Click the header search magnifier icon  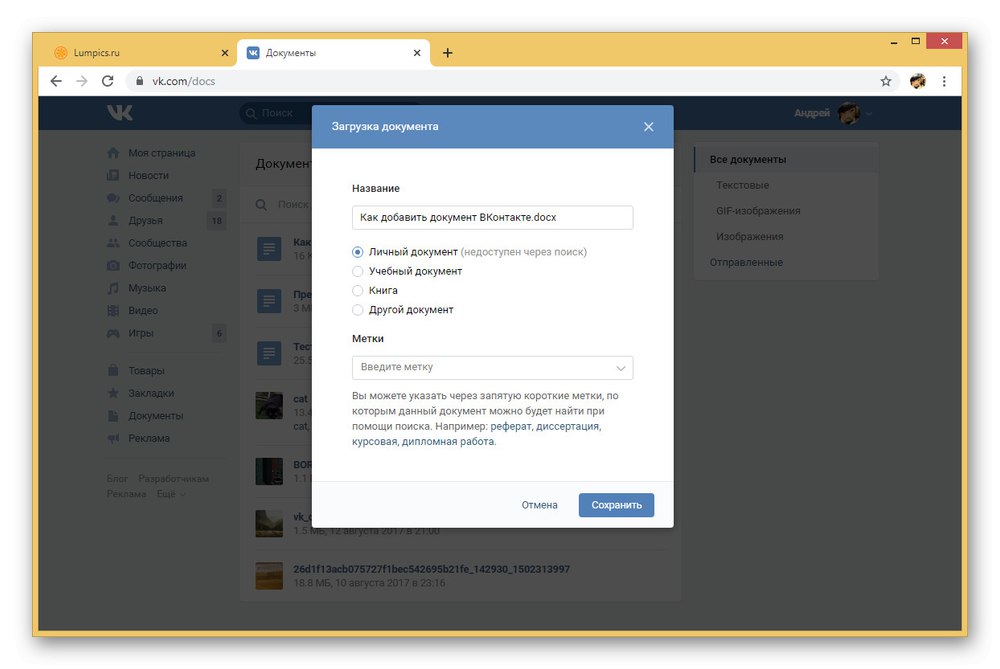[x=251, y=114]
